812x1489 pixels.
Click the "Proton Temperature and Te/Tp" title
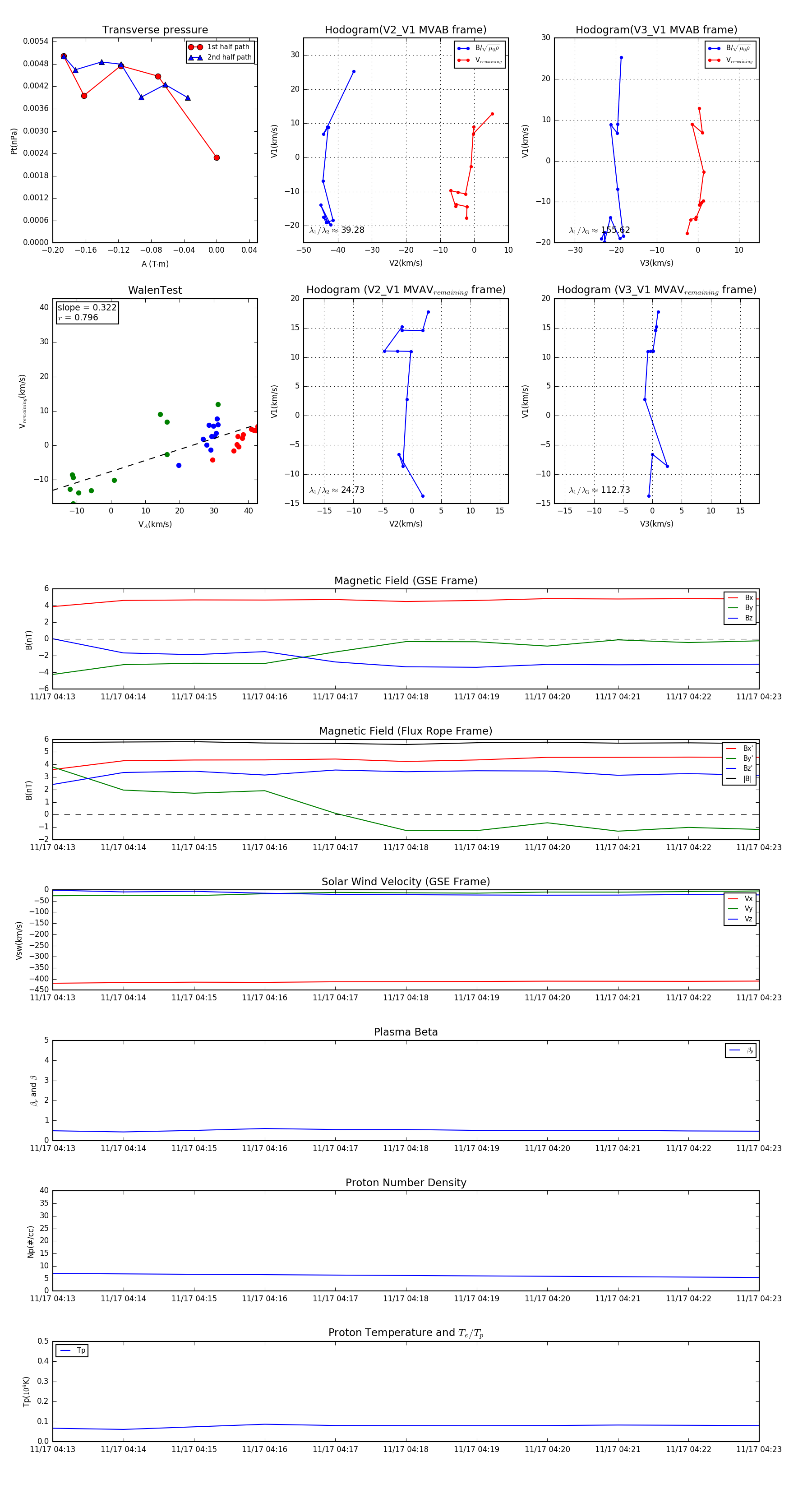406,1332
